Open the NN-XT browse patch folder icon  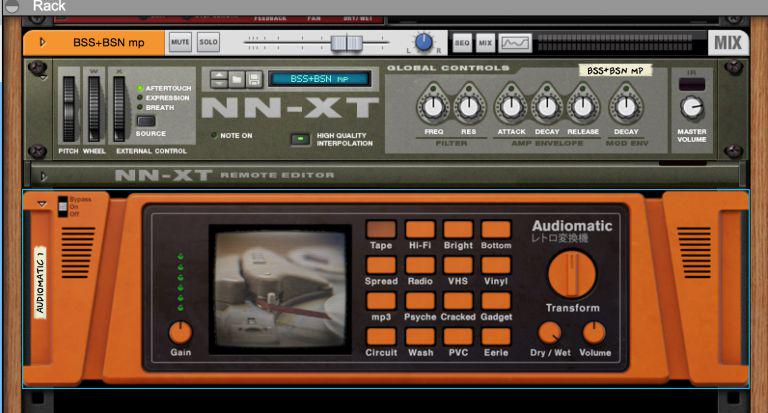click(237, 79)
